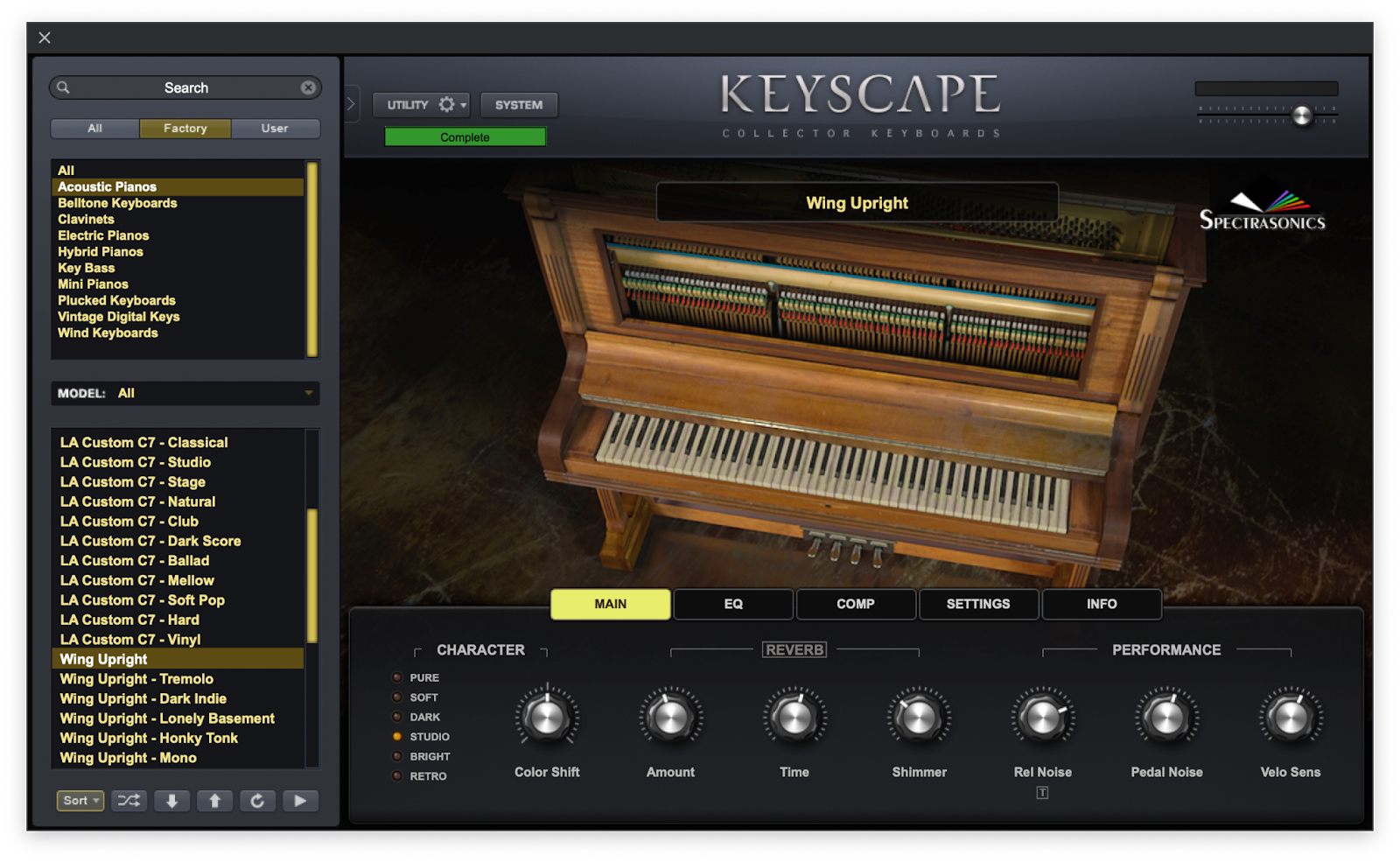The image size is (1400, 862).
Task: Collapse the browser with the side arrow
Action: click(x=351, y=105)
